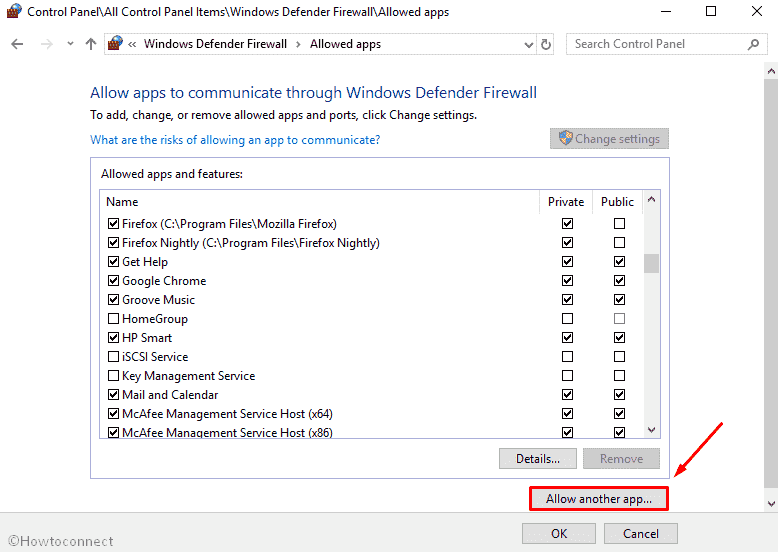The image size is (778, 552).
Task: Click list scrollbar up arrow
Action: pos(651,199)
